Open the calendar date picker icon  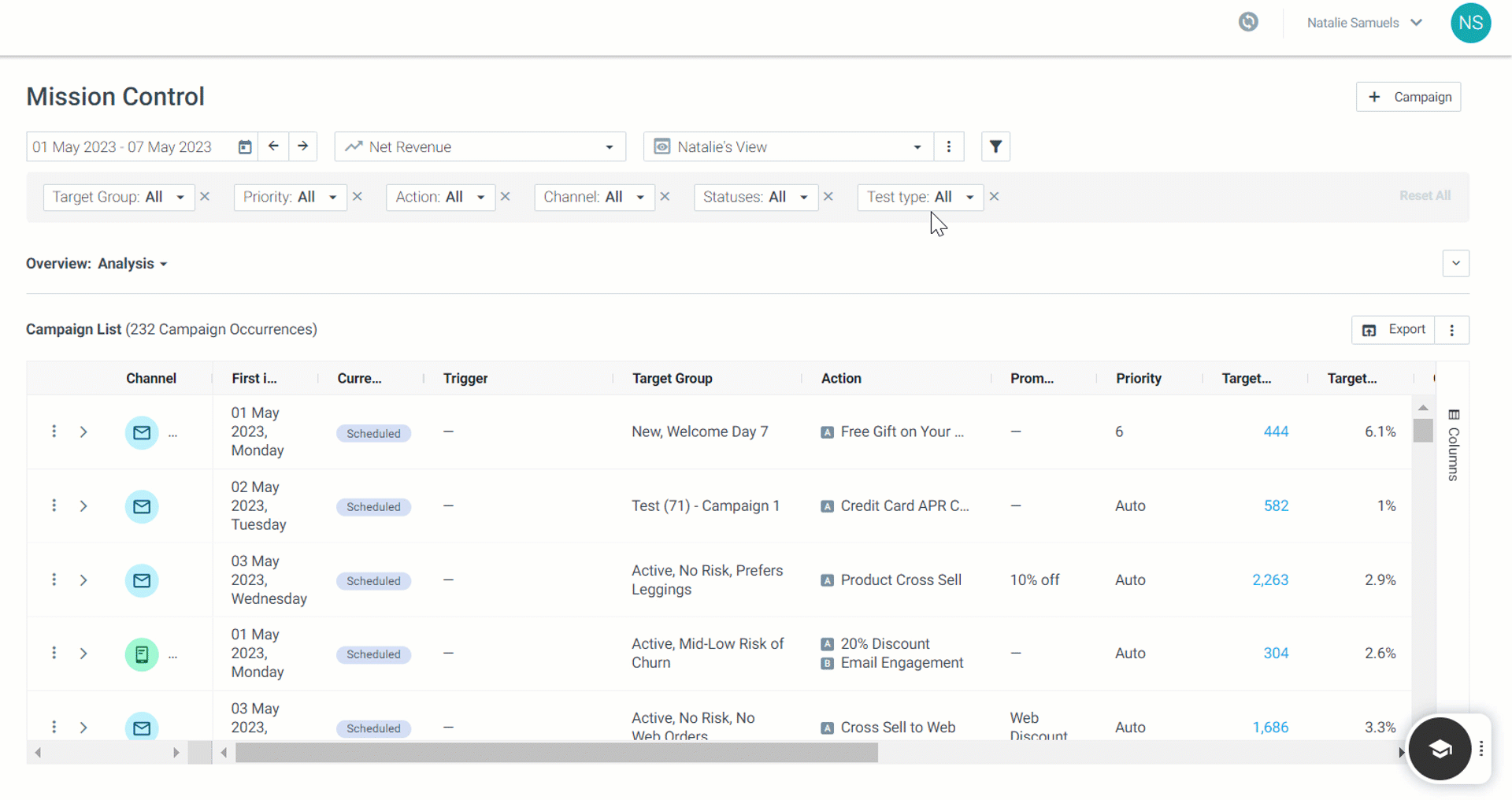coord(245,147)
